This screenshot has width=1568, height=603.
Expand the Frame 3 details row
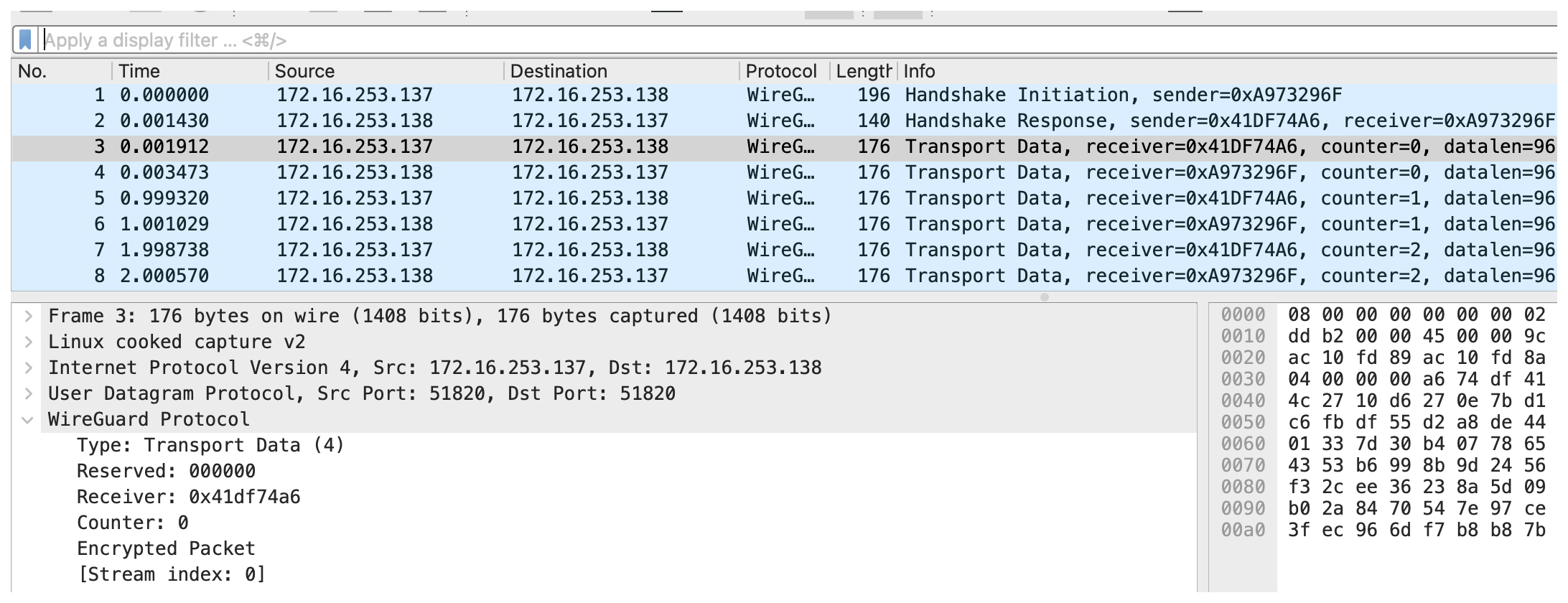pos(28,316)
